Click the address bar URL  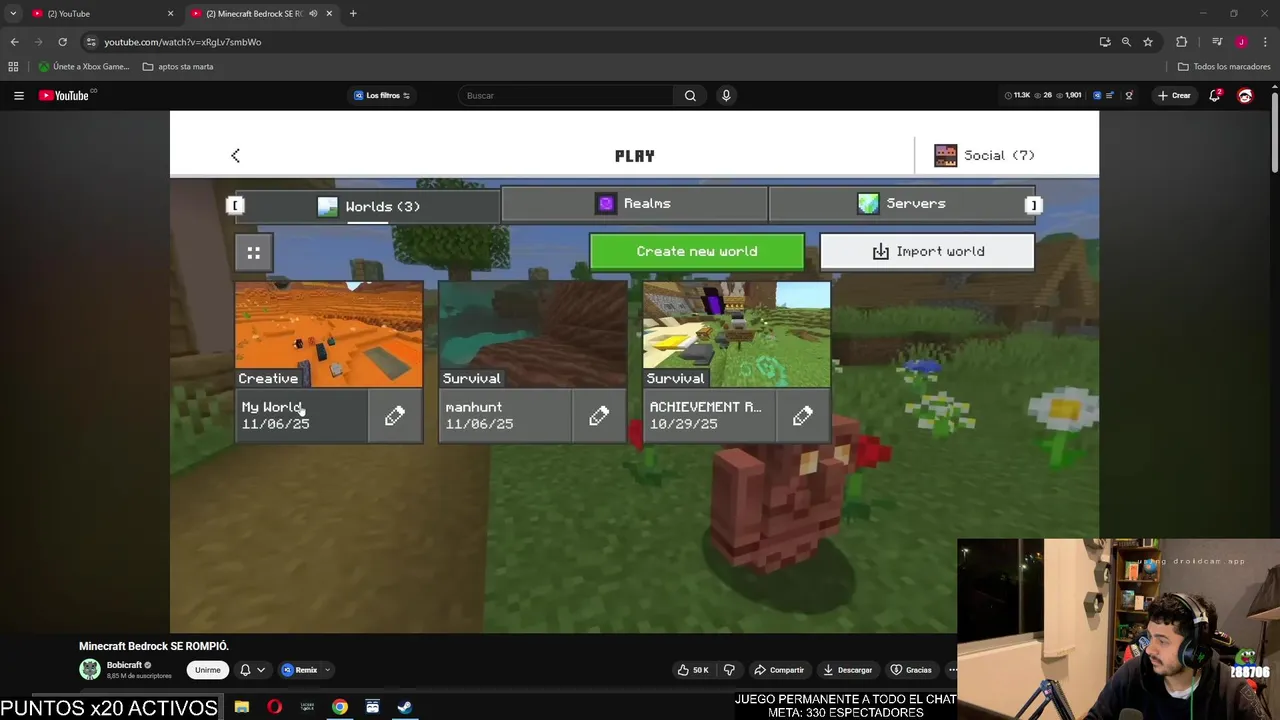click(183, 42)
